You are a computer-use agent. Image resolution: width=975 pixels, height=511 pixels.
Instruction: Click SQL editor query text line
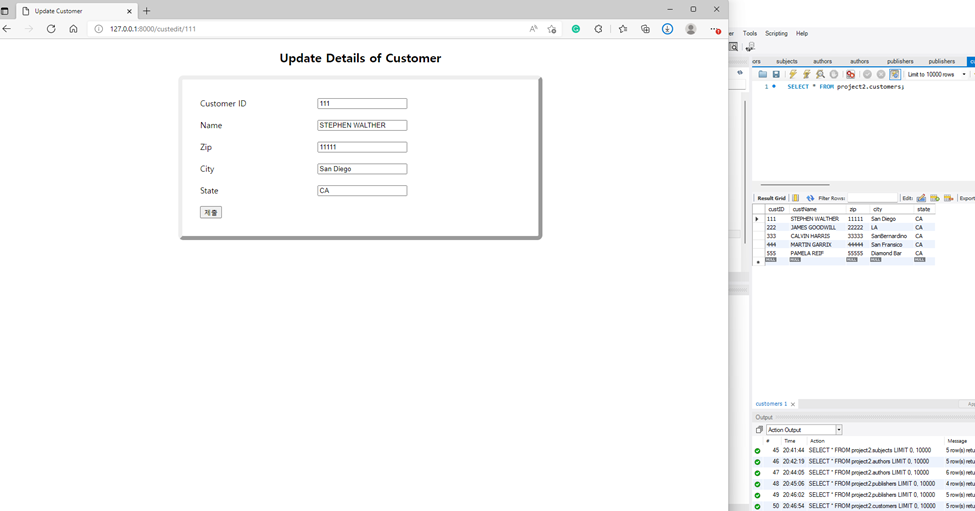846,87
